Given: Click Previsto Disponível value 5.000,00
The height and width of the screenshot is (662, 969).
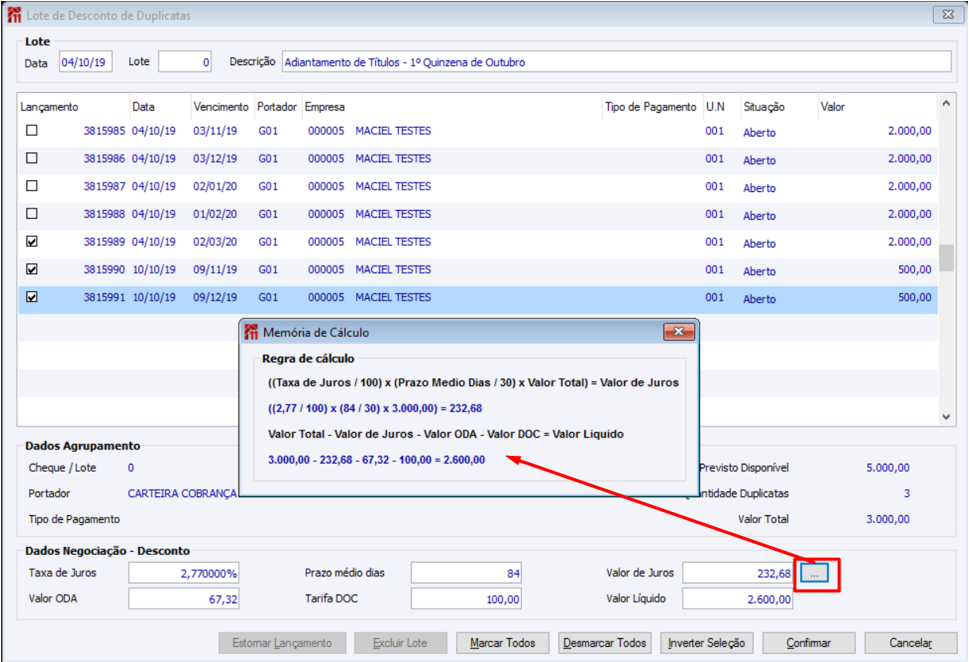Looking at the screenshot, I should pos(888,468).
